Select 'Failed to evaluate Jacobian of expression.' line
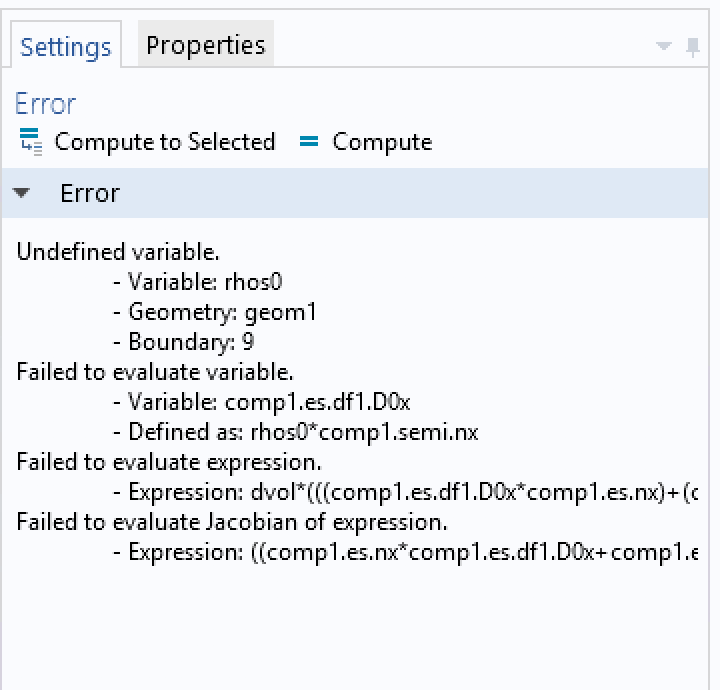This screenshot has width=720, height=690. pyautogui.click(x=231, y=522)
